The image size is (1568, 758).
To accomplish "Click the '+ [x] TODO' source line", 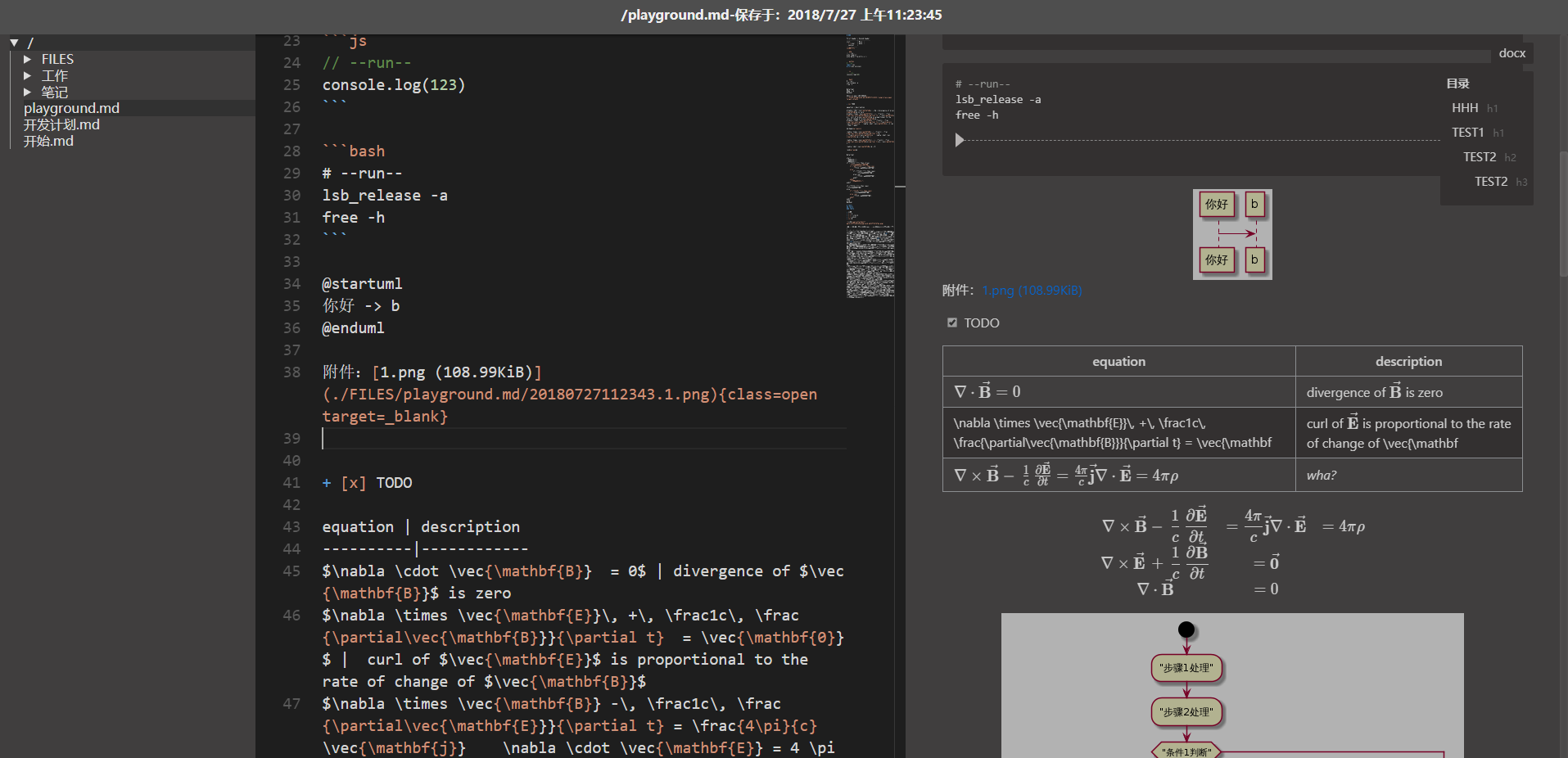I will coord(367,483).
